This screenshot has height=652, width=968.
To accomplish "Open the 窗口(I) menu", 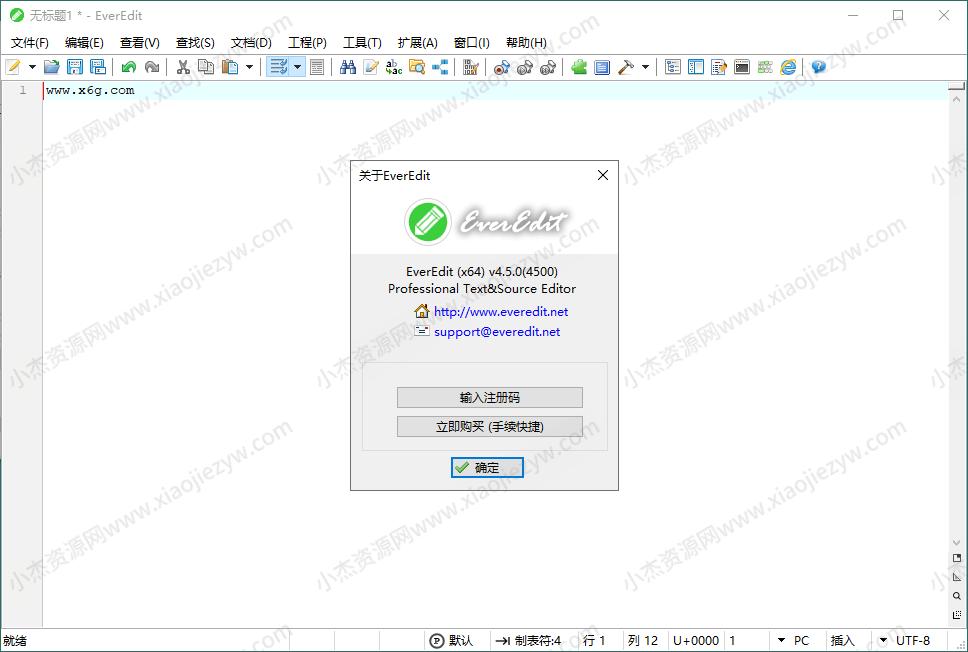I will pyautogui.click(x=472, y=43).
